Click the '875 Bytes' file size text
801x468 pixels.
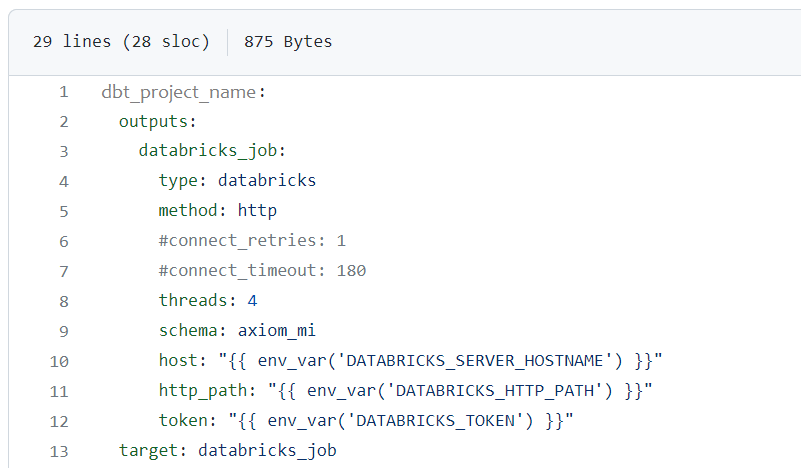coord(288,42)
